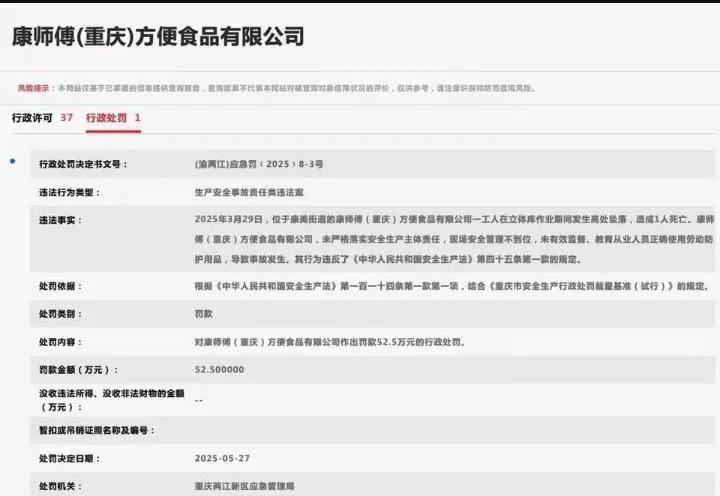Screen dimensions: 720x496
Task: Click the 风险提示 warning label
Action: [33, 88]
